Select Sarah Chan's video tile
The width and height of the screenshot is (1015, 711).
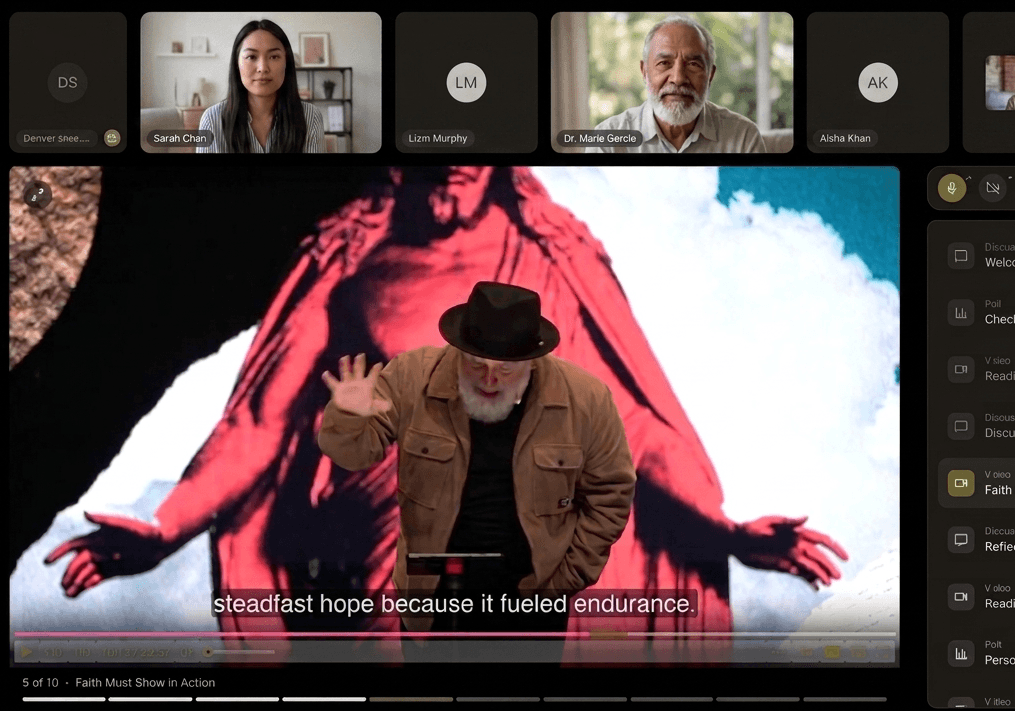[x=261, y=82]
